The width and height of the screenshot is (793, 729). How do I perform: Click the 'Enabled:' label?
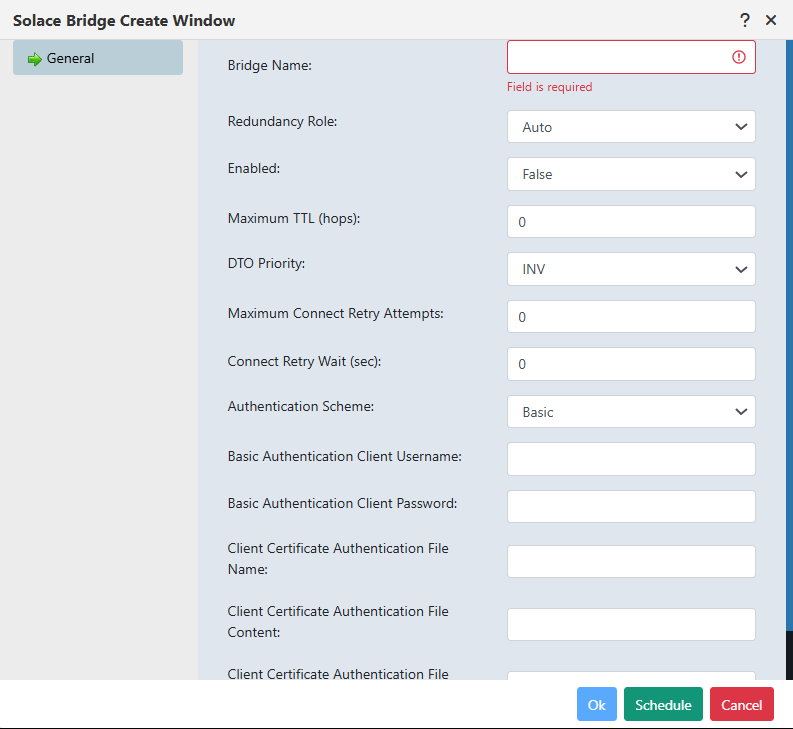pyautogui.click(x=253, y=168)
